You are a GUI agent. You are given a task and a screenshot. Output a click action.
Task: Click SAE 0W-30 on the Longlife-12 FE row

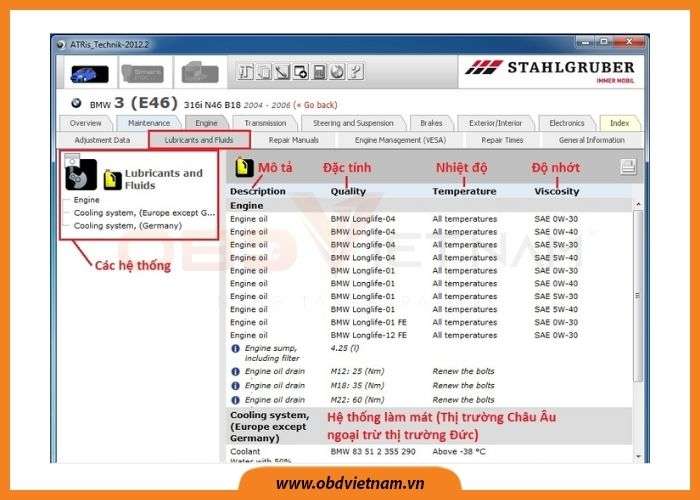(556, 335)
